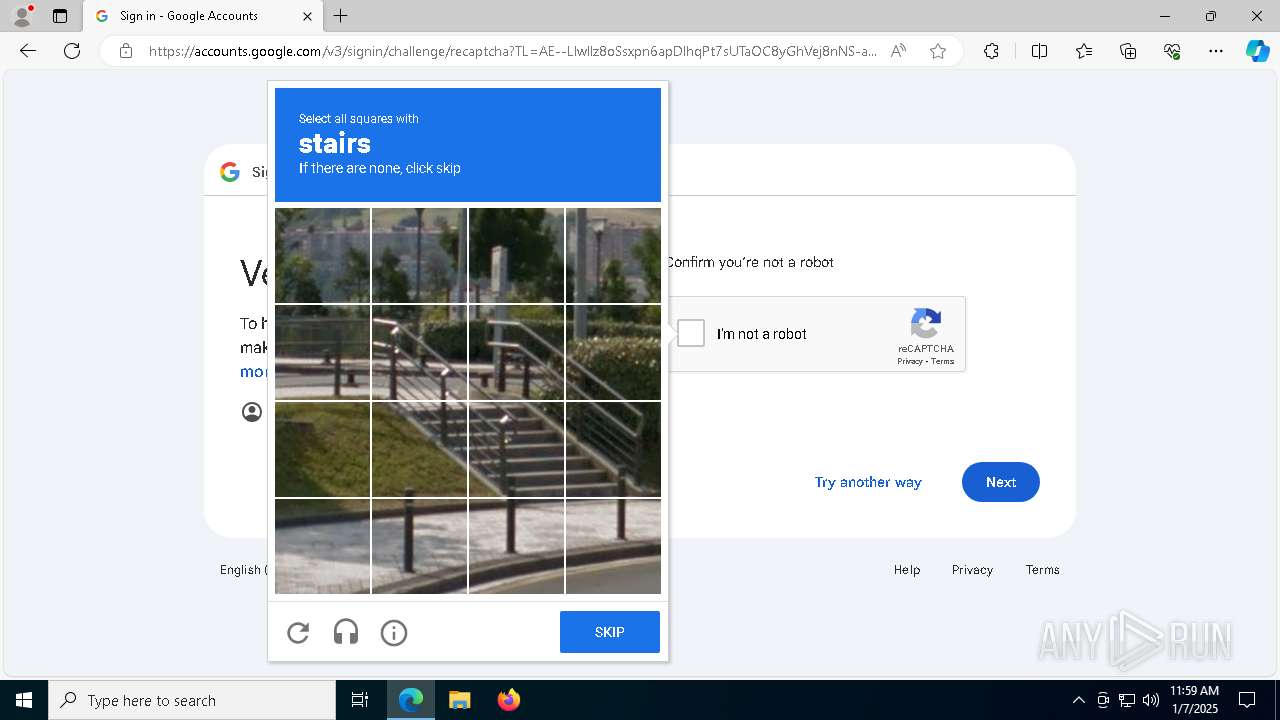Viewport: 1280px width, 720px height.
Task: Open the reCAPTCHA help info icon
Action: tap(394, 632)
